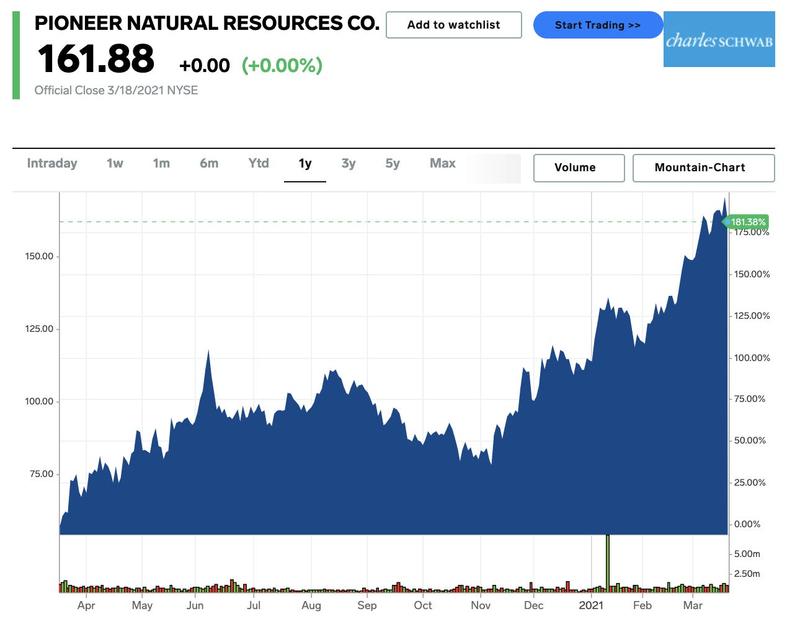Click Add to watchlist button

[x=454, y=25]
